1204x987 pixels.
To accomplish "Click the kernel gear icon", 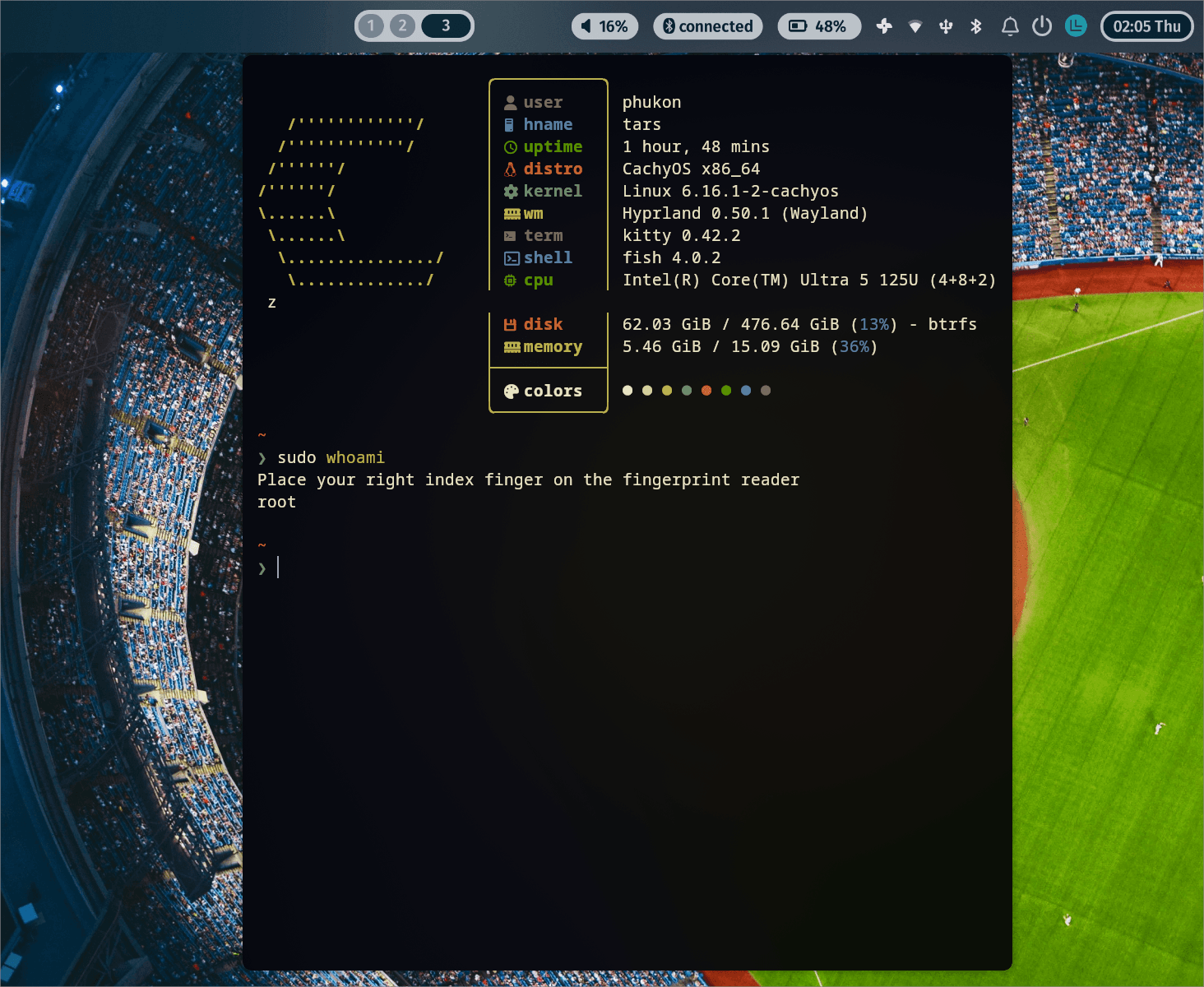I will [511, 191].
